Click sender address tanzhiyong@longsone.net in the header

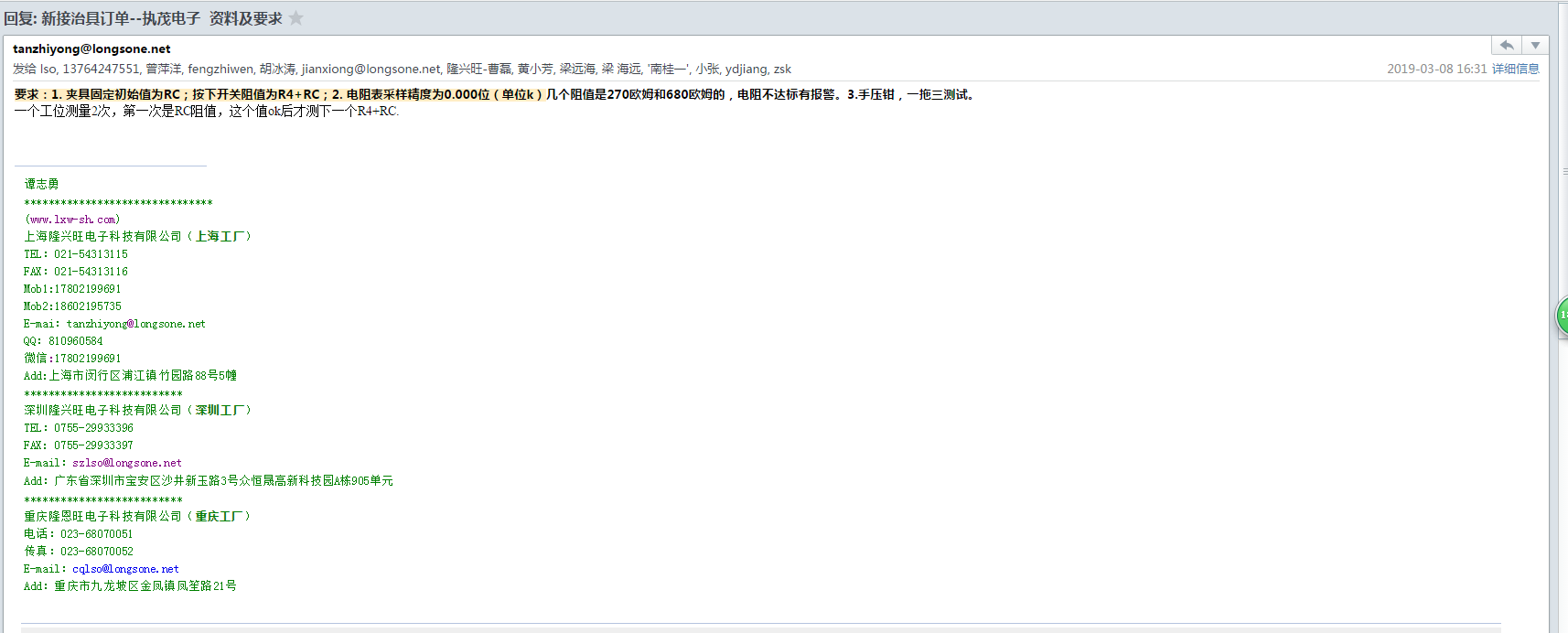[91, 48]
